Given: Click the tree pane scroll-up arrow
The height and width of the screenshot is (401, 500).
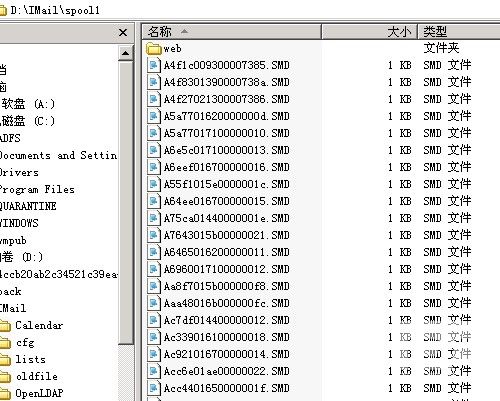Looking at the screenshot, I should coord(126,53).
